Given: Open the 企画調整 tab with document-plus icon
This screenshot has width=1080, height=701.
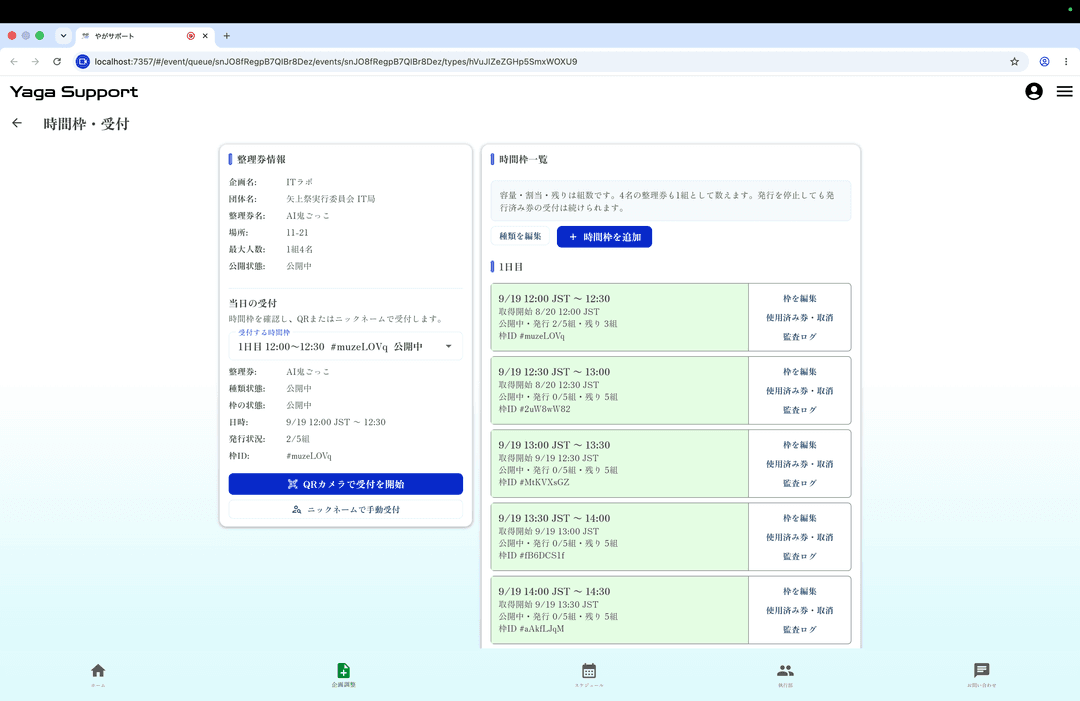Looking at the screenshot, I should (343, 674).
